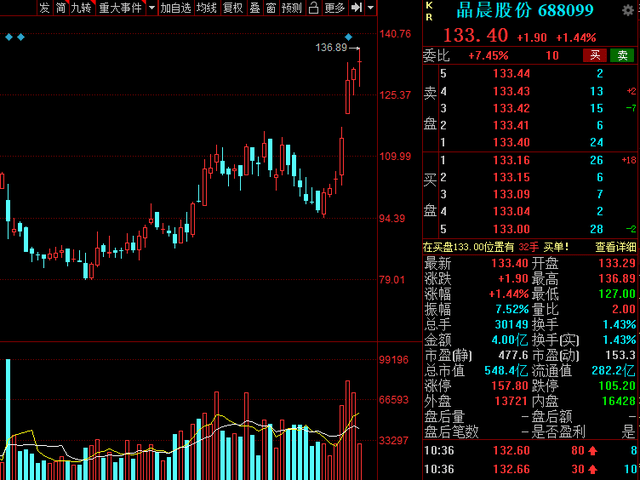Select the K indicator letter at panel top
This screenshot has height=480, width=640.
[429, 5]
